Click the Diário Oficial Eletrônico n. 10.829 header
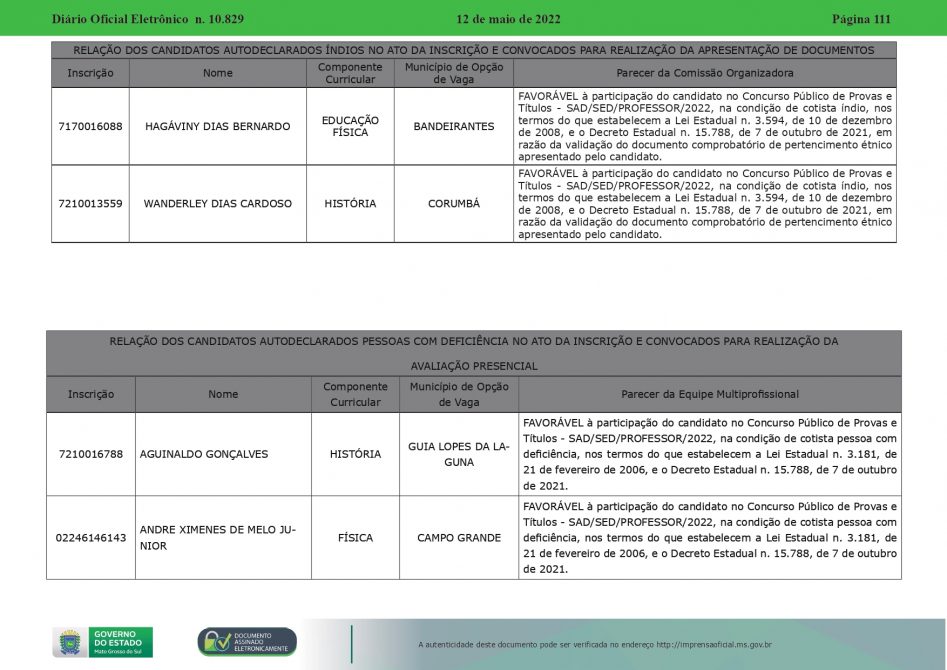Screen dimensions: 947x670 tap(148, 19)
